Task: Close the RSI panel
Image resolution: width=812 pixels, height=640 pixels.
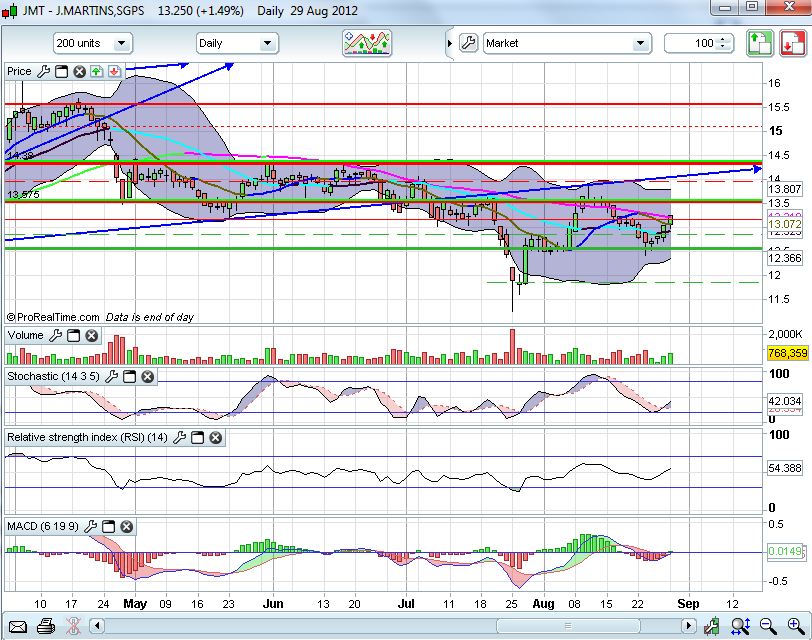Action: point(215,438)
